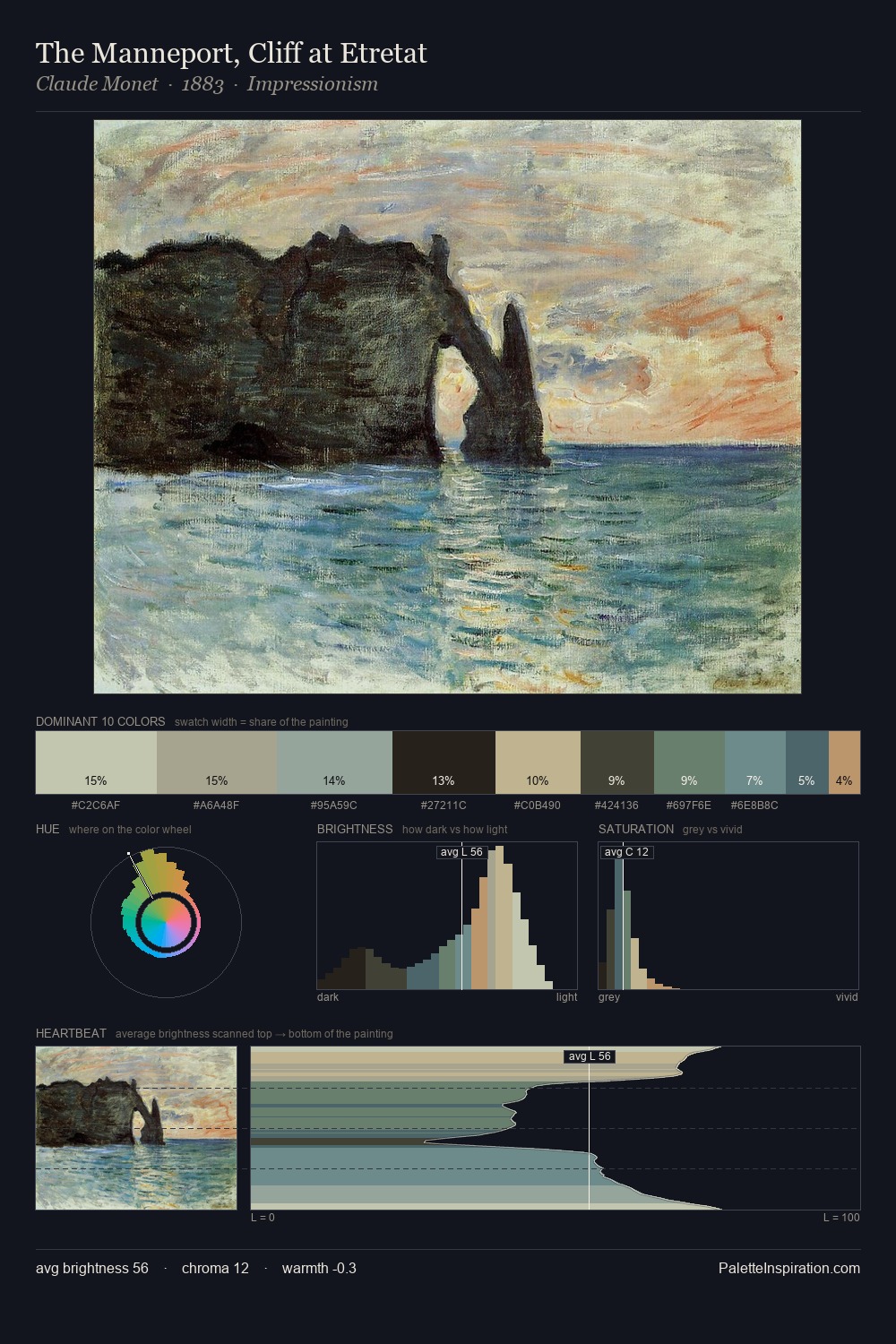Click the #6E8B8C 7% teal swatch
The height and width of the screenshot is (1344, 896).
(755, 762)
